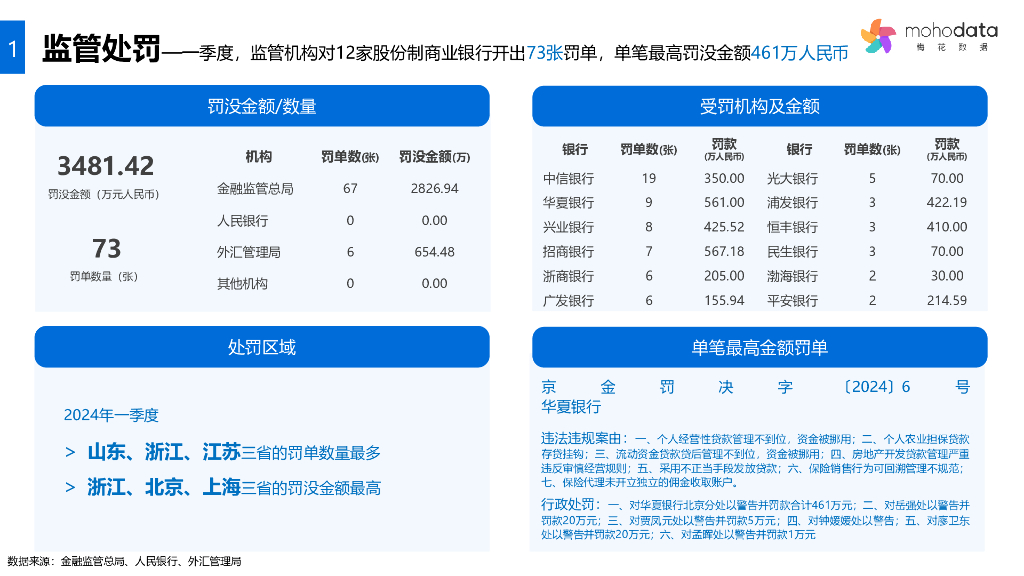Viewport: 1024px width, 576px height.
Task: Select the 人民银行 row label
Action: click(242, 221)
